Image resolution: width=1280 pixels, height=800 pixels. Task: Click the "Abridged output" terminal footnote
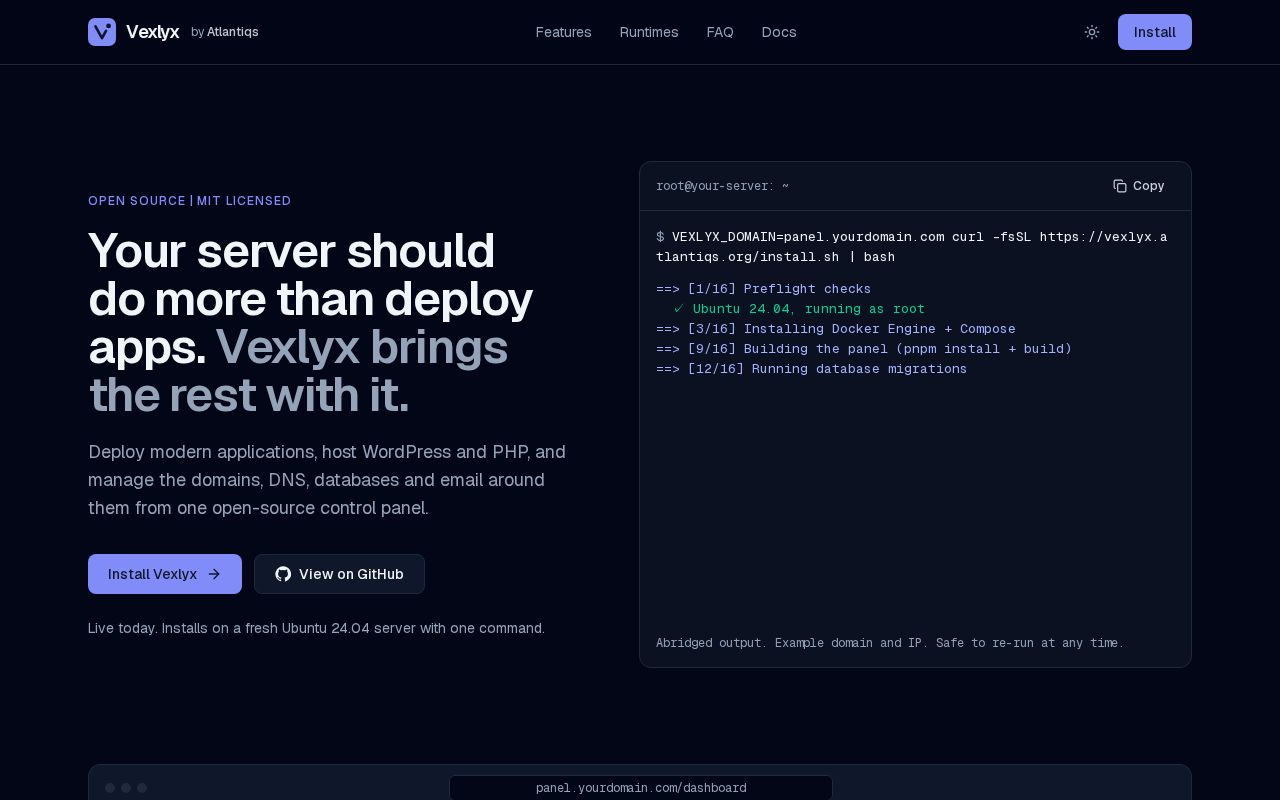coord(890,643)
